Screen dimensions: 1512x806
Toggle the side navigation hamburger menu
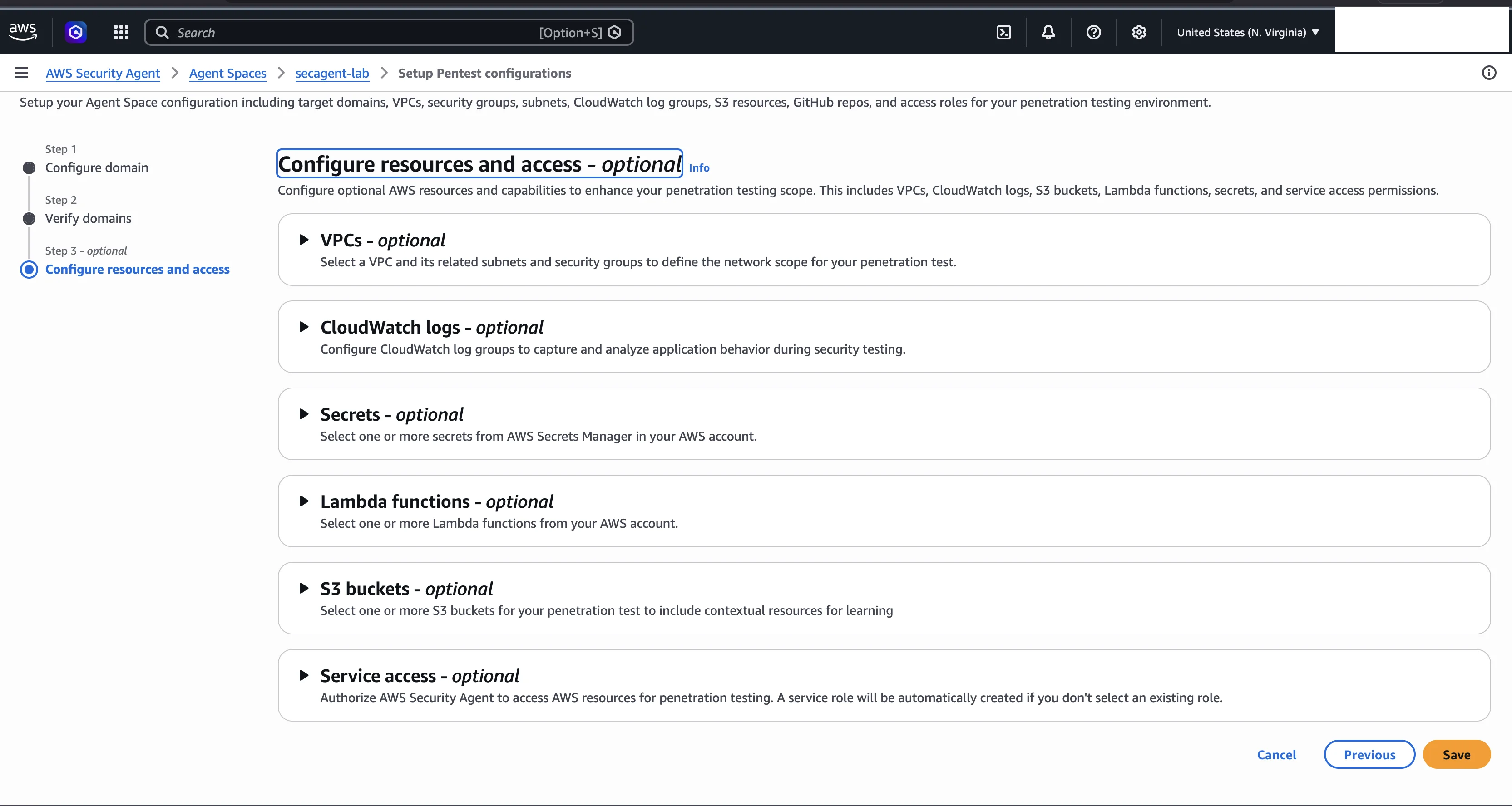tap(21, 73)
